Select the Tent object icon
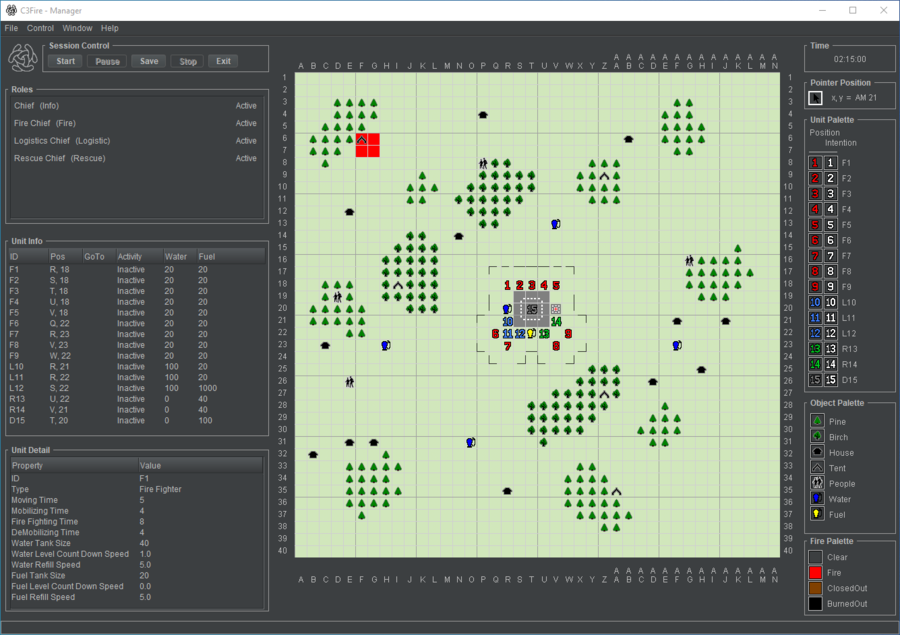The height and width of the screenshot is (635, 900). [x=816, y=468]
